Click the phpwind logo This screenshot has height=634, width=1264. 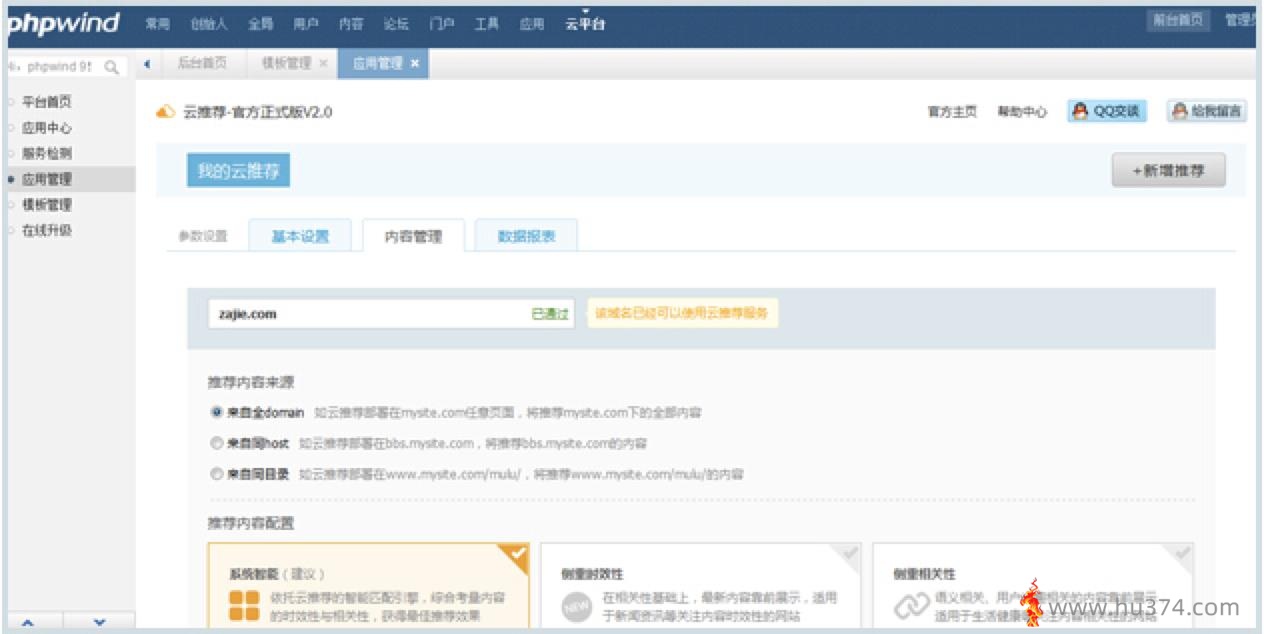click(x=63, y=22)
